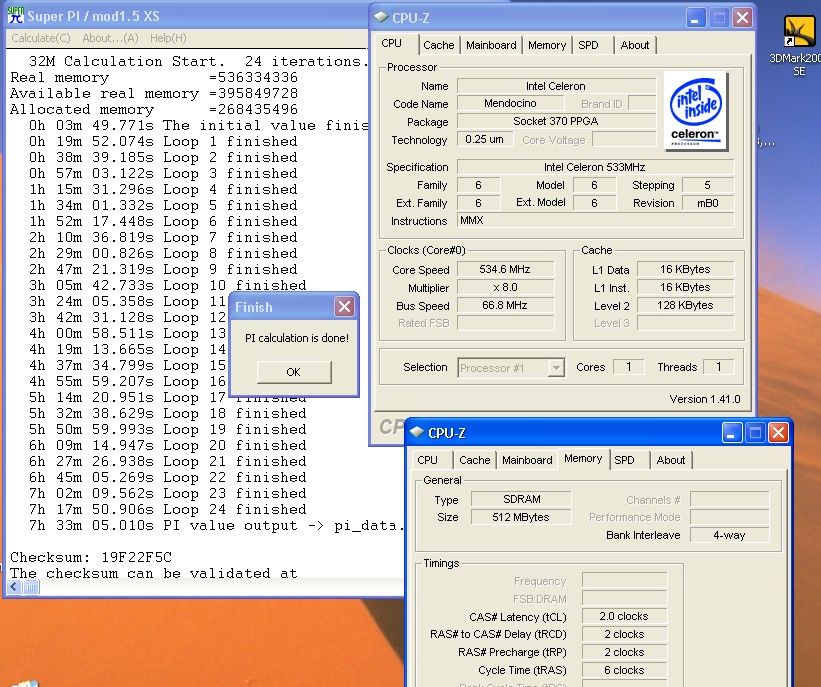This screenshot has height=687, width=821.
Task: Minimize the upper CPU-Z window
Action: (x=695, y=18)
